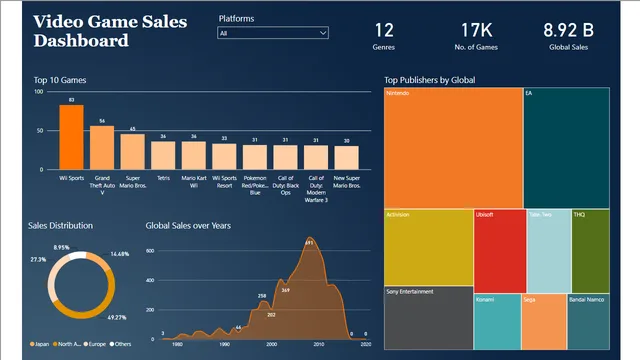Image resolution: width=640 pixels, height=360 pixels.
Task: Click the Sales Distribution title
Action: [60, 226]
